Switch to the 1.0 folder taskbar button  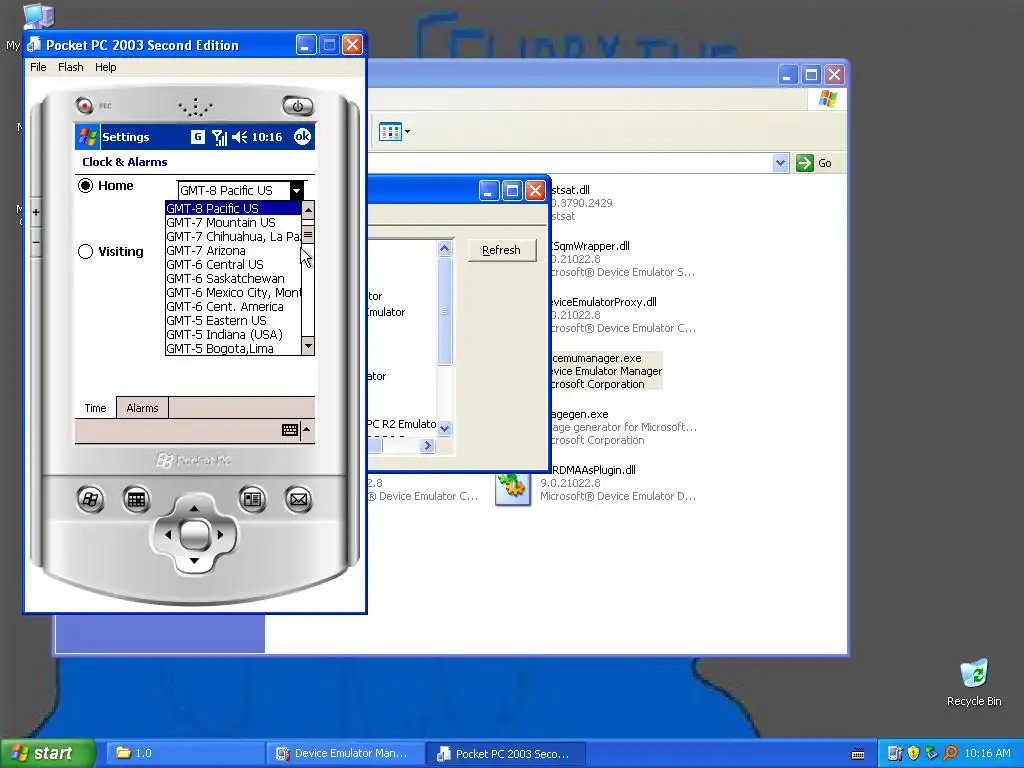point(184,753)
